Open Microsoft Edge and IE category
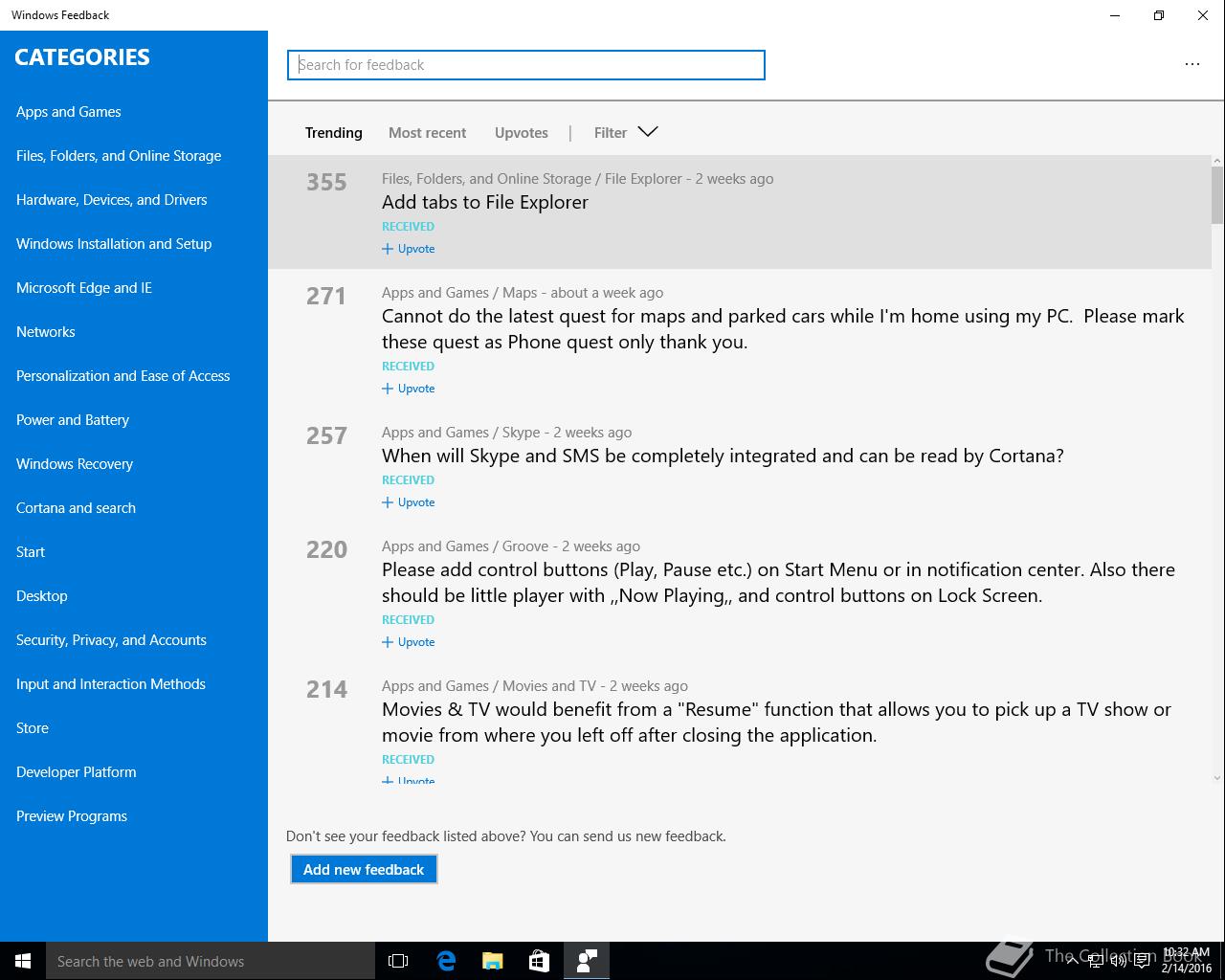The image size is (1225, 980). (84, 288)
